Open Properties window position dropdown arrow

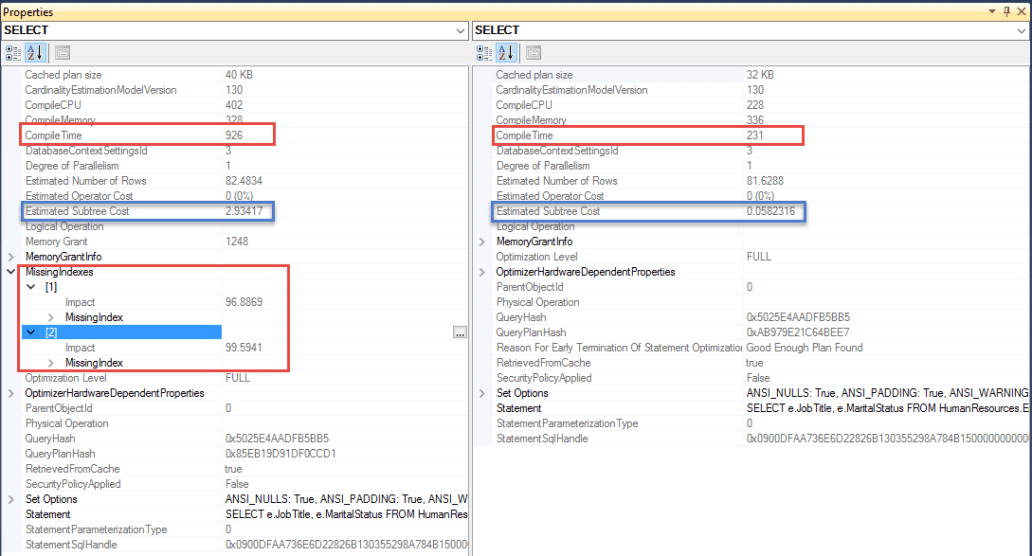click(992, 11)
